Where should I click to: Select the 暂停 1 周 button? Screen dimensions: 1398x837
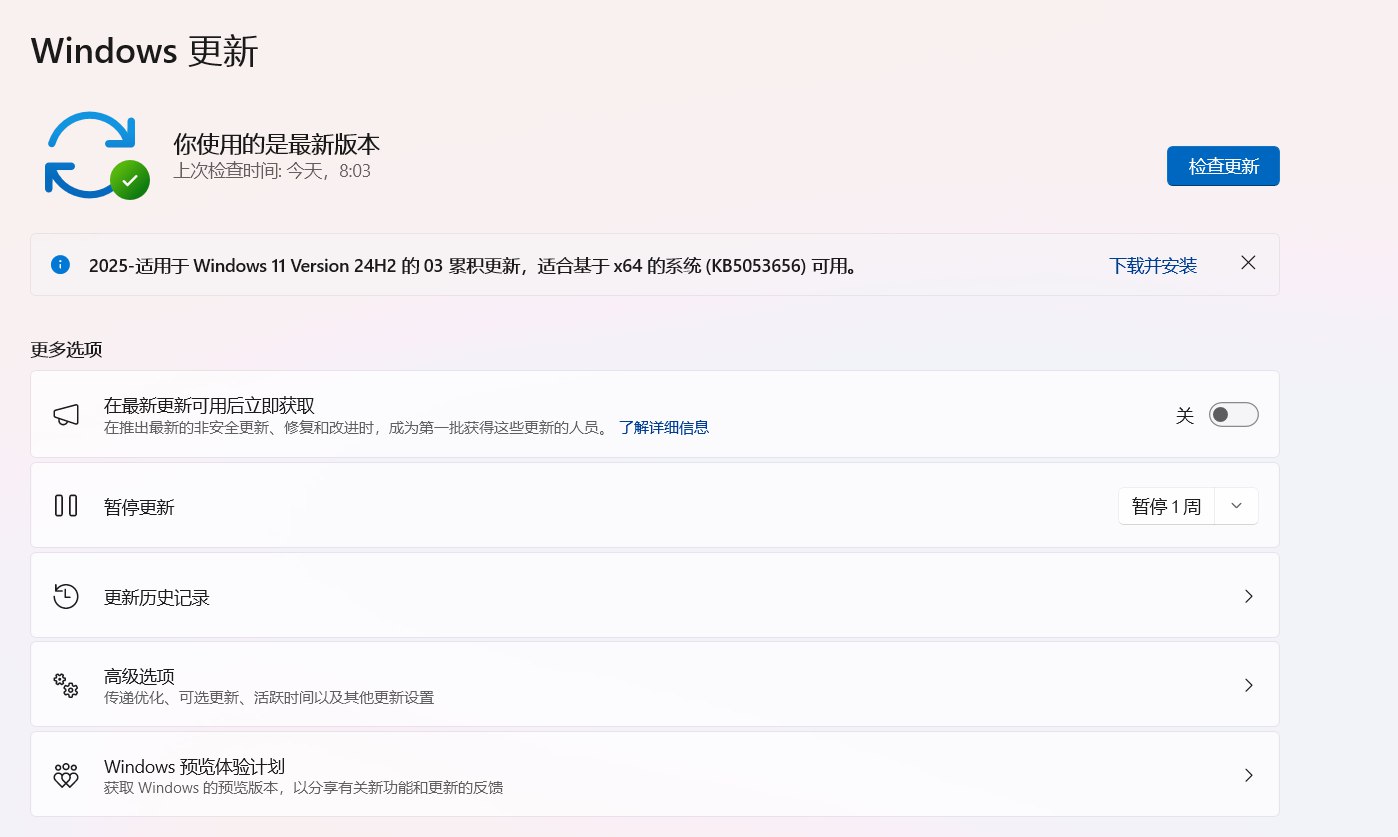tap(1166, 506)
